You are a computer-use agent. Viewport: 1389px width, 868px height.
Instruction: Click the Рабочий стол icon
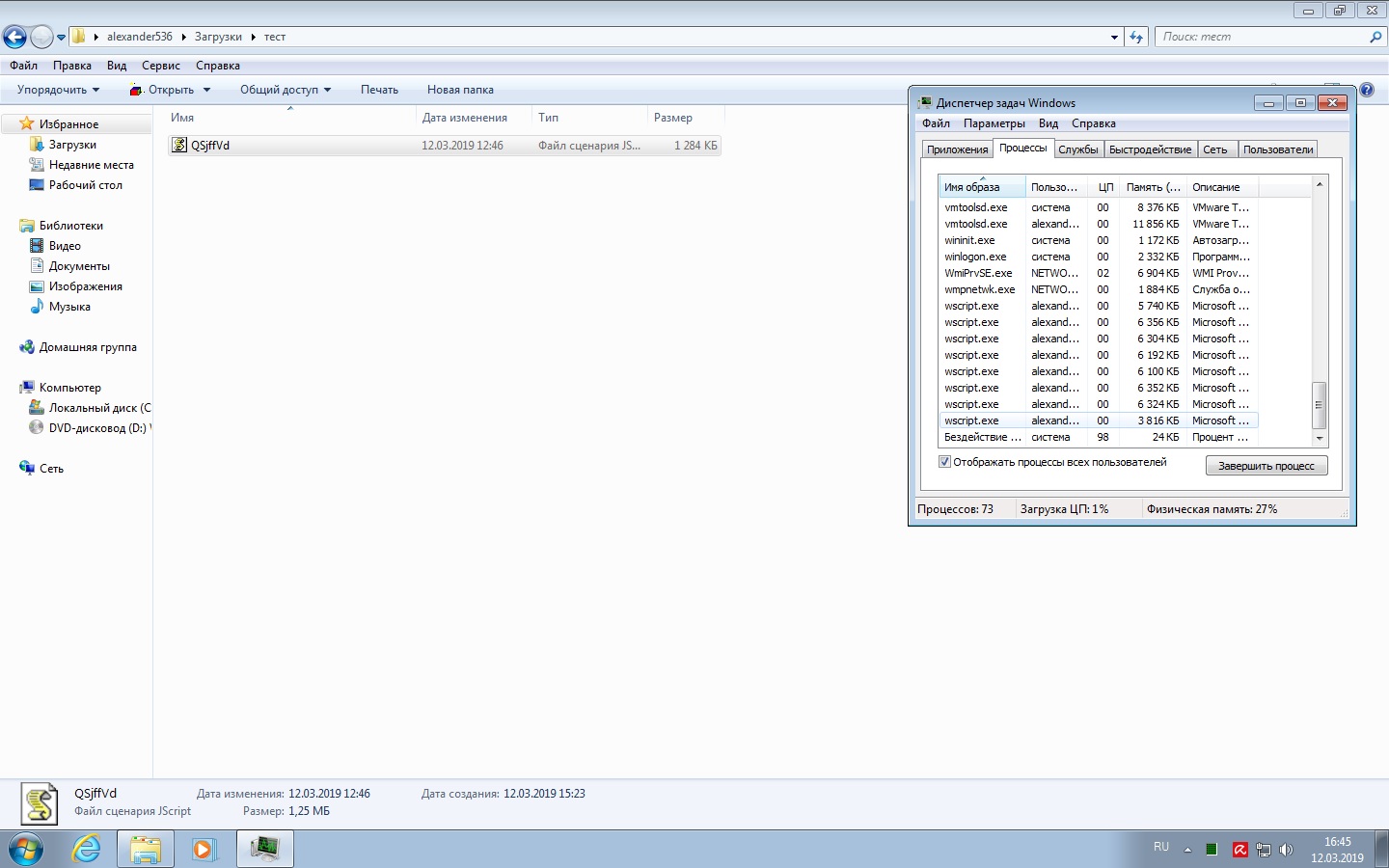[x=37, y=185]
